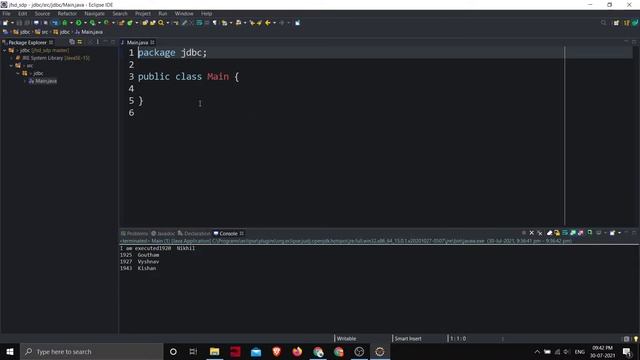The height and width of the screenshot is (360, 640).
Task: Click the Debug bug toolbar icon
Action: [x=65, y=23]
